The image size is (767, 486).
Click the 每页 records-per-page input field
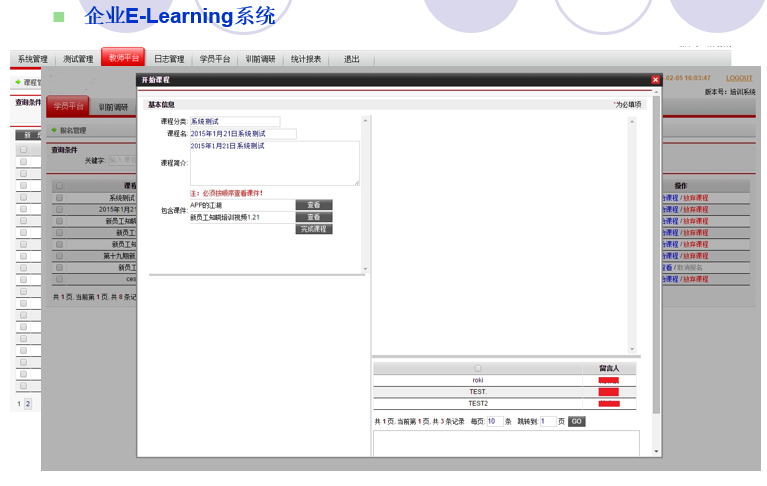click(x=493, y=422)
